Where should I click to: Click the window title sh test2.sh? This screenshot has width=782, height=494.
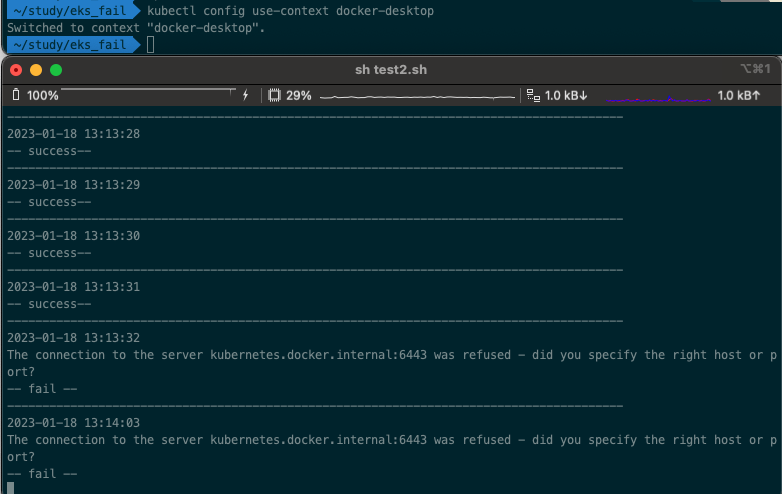click(391, 70)
